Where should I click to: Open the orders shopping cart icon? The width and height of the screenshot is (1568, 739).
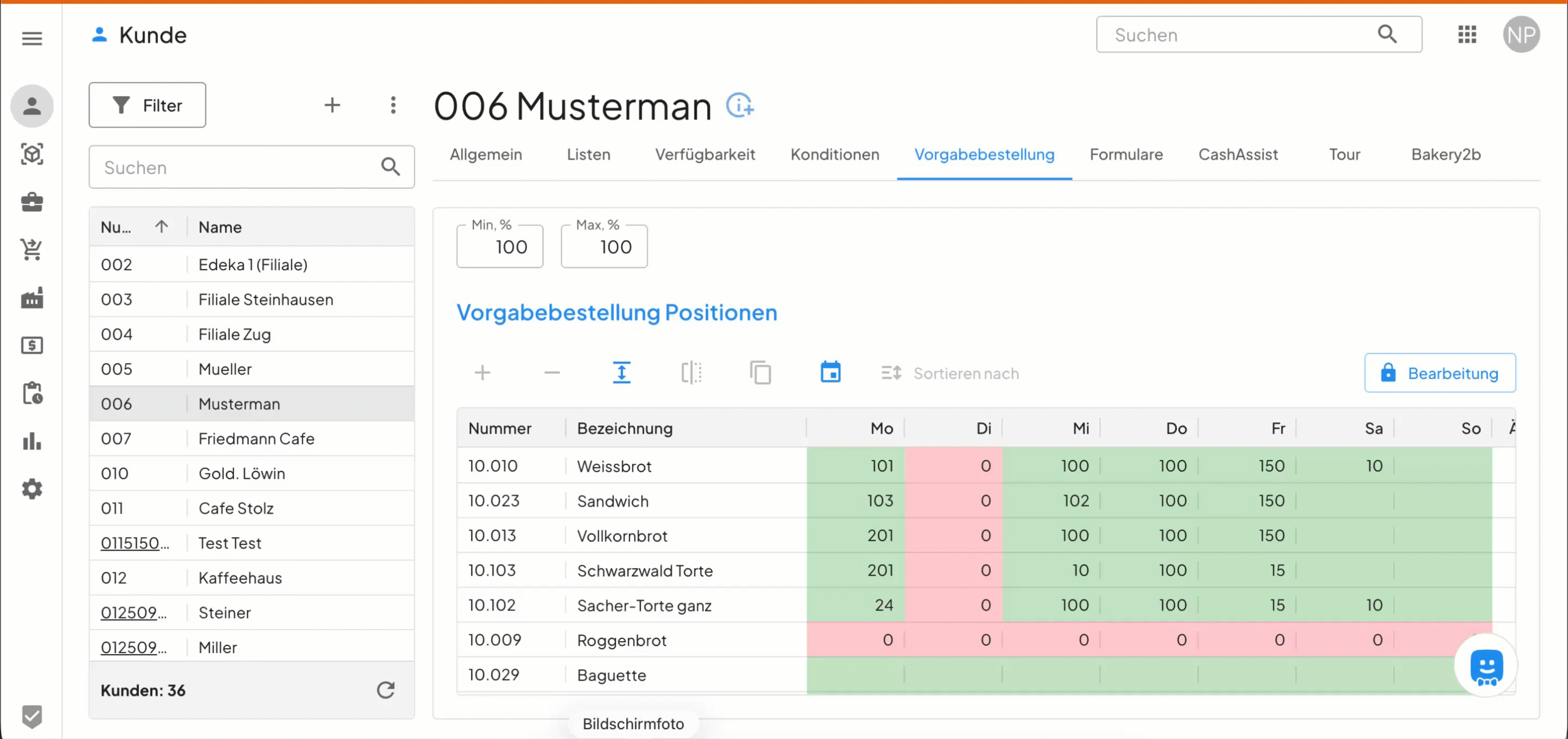[32, 249]
